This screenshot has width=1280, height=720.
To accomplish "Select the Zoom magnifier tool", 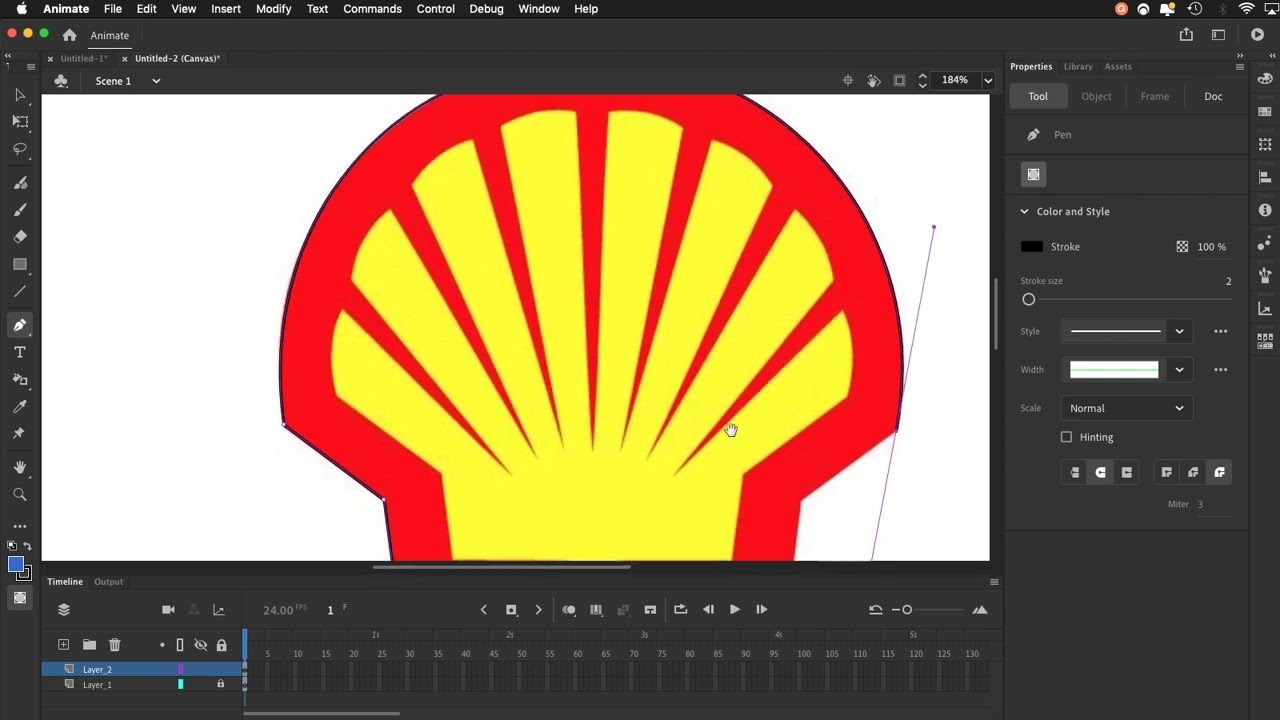I will 19,494.
